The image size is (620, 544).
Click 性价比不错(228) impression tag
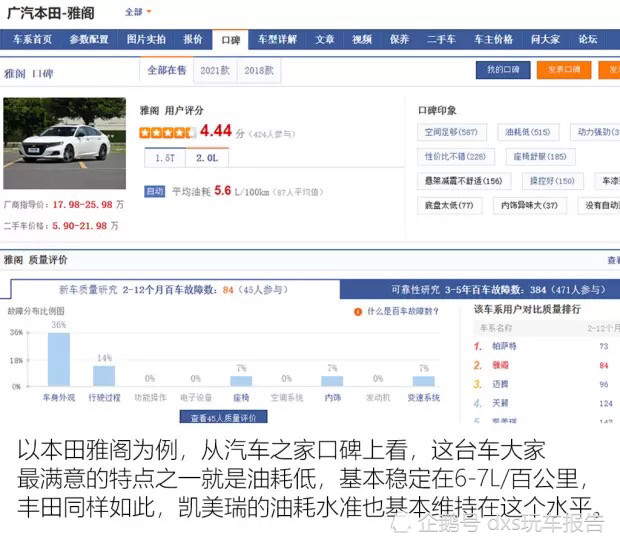click(x=456, y=157)
